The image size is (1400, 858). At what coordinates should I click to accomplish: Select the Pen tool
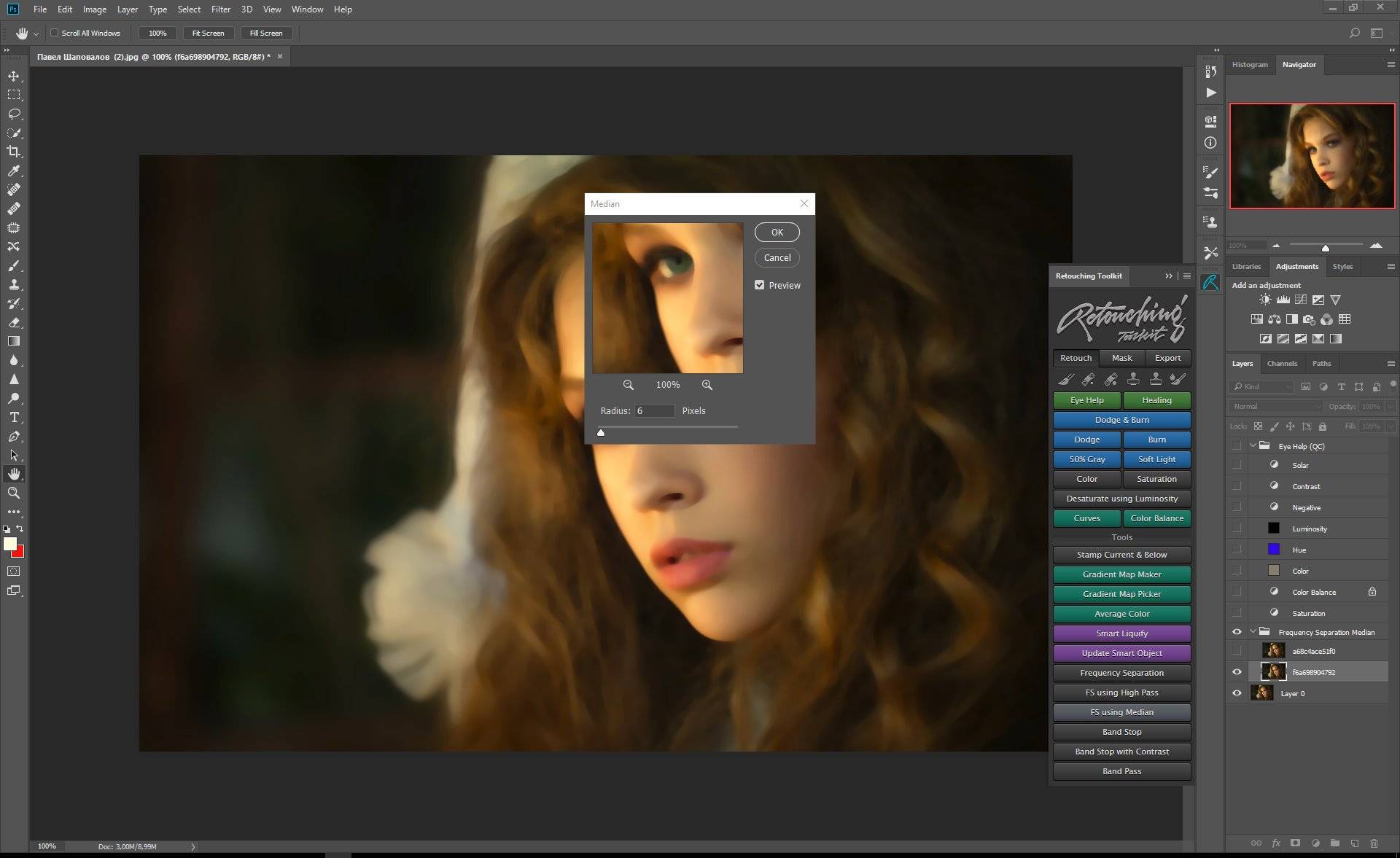[x=14, y=436]
